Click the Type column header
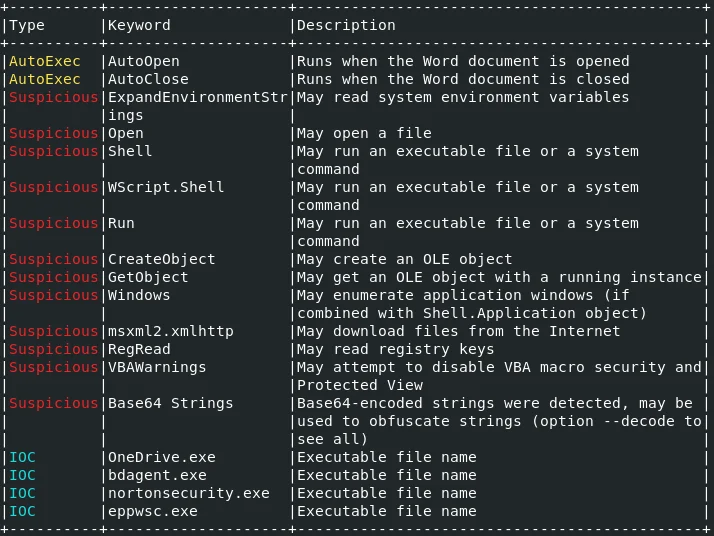The height and width of the screenshot is (536, 714). pos(27,26)
